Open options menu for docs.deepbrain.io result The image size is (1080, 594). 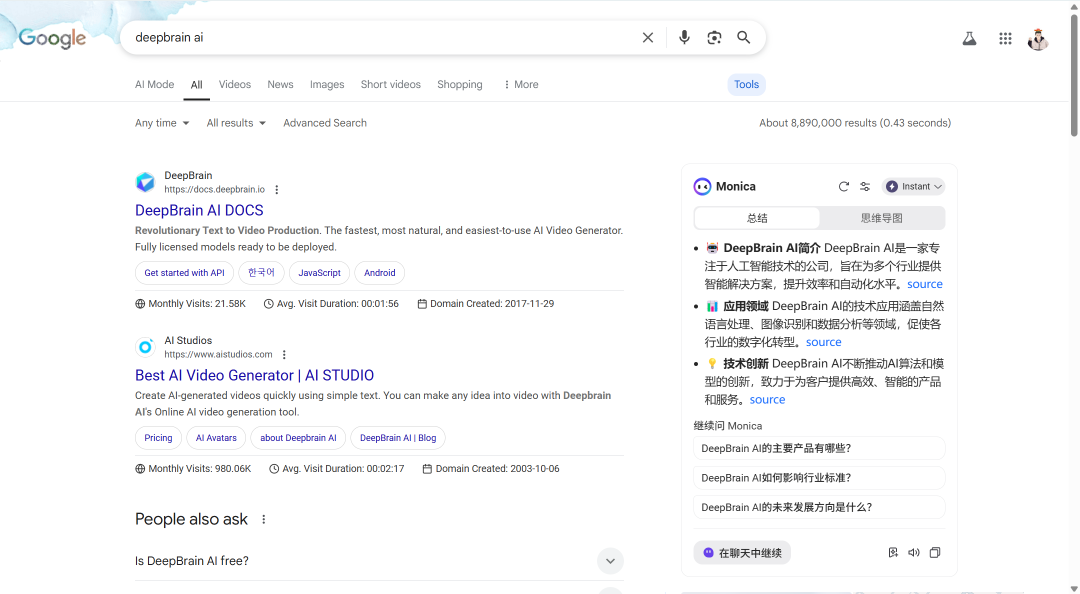[x=277, y=190]
